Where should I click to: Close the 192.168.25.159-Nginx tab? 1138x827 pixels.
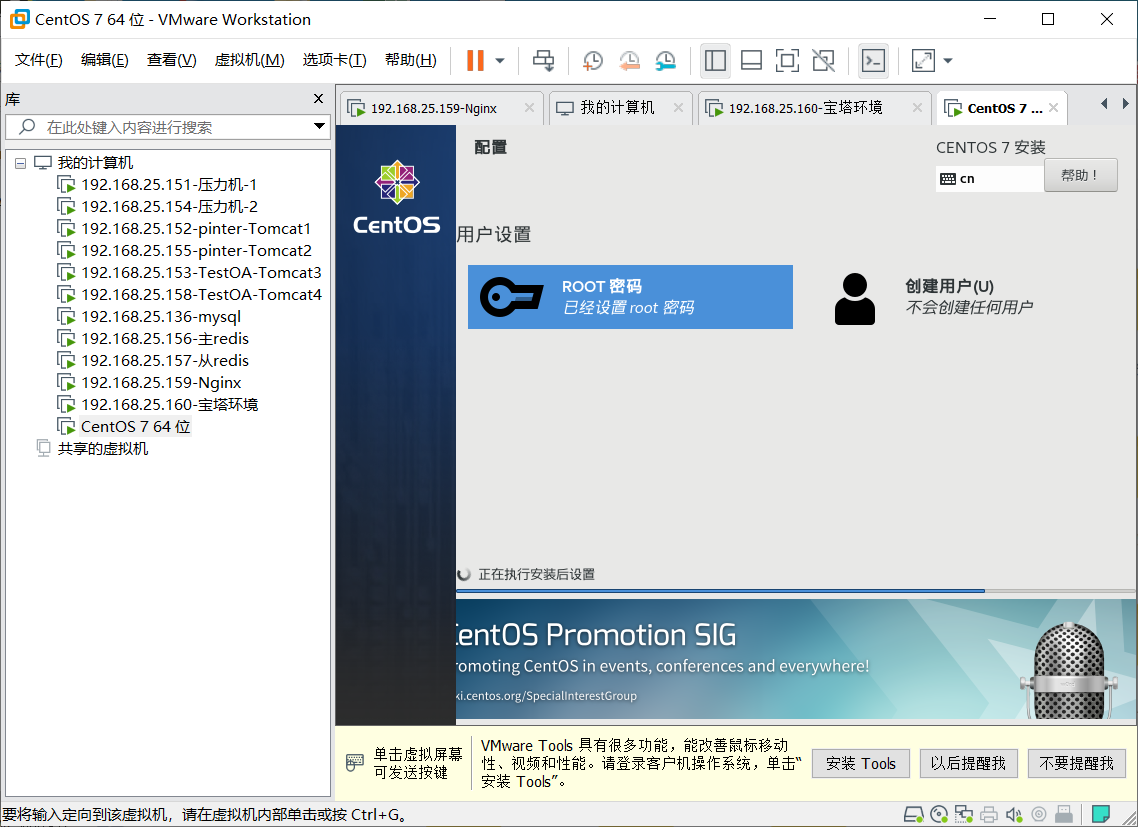click(x=529, y=107)
